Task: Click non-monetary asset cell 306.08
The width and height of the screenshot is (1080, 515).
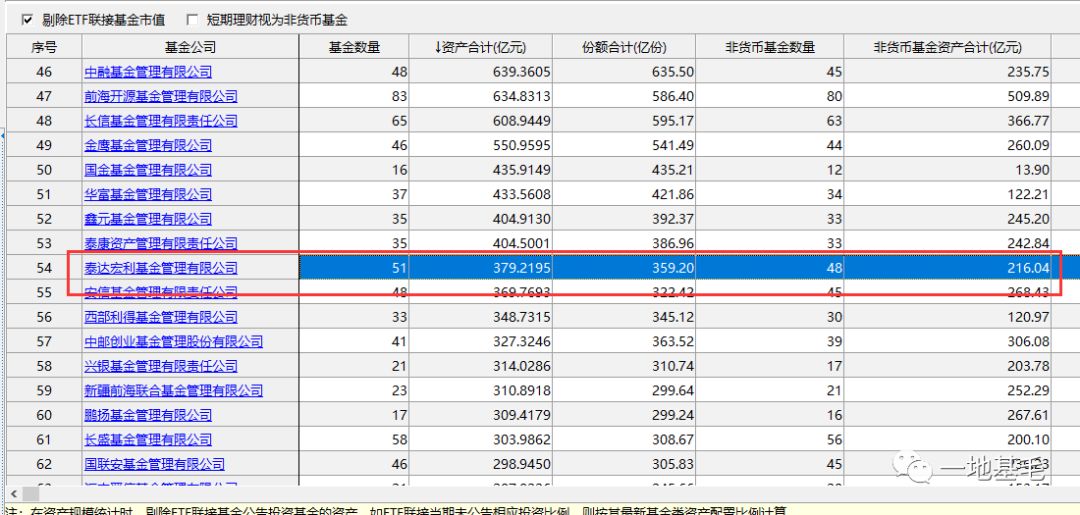Action: 948,341
